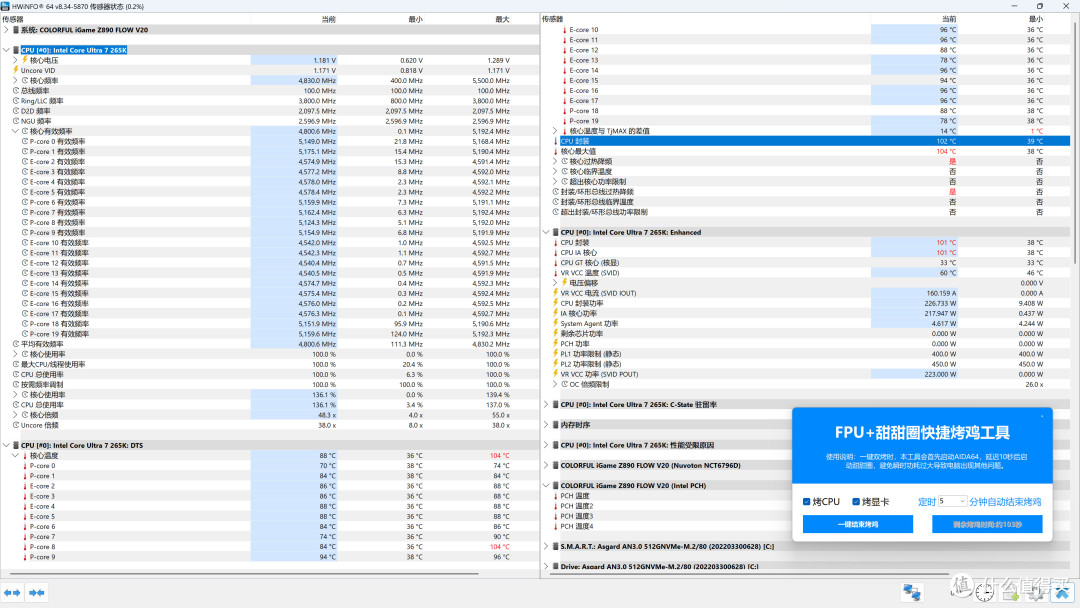
Task: Click the lightning icon beside CPU 封装功率
Action: click(555, 303)
